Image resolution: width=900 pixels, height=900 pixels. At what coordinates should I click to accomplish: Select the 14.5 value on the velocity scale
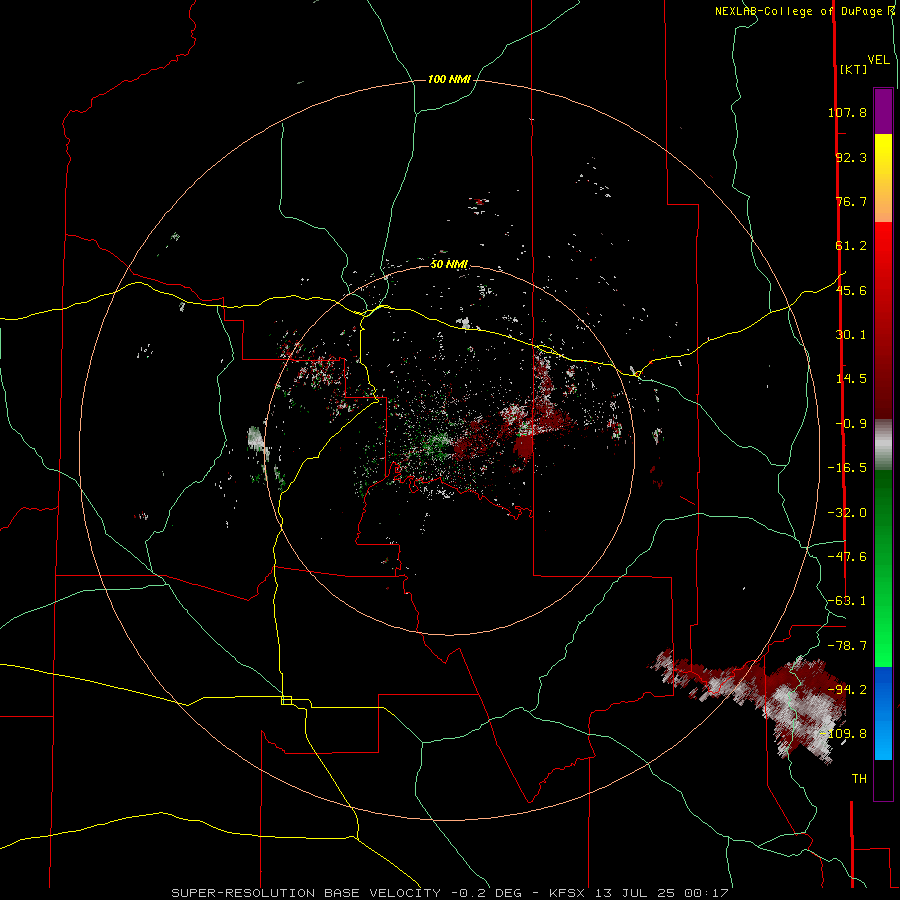click(851, 379)
